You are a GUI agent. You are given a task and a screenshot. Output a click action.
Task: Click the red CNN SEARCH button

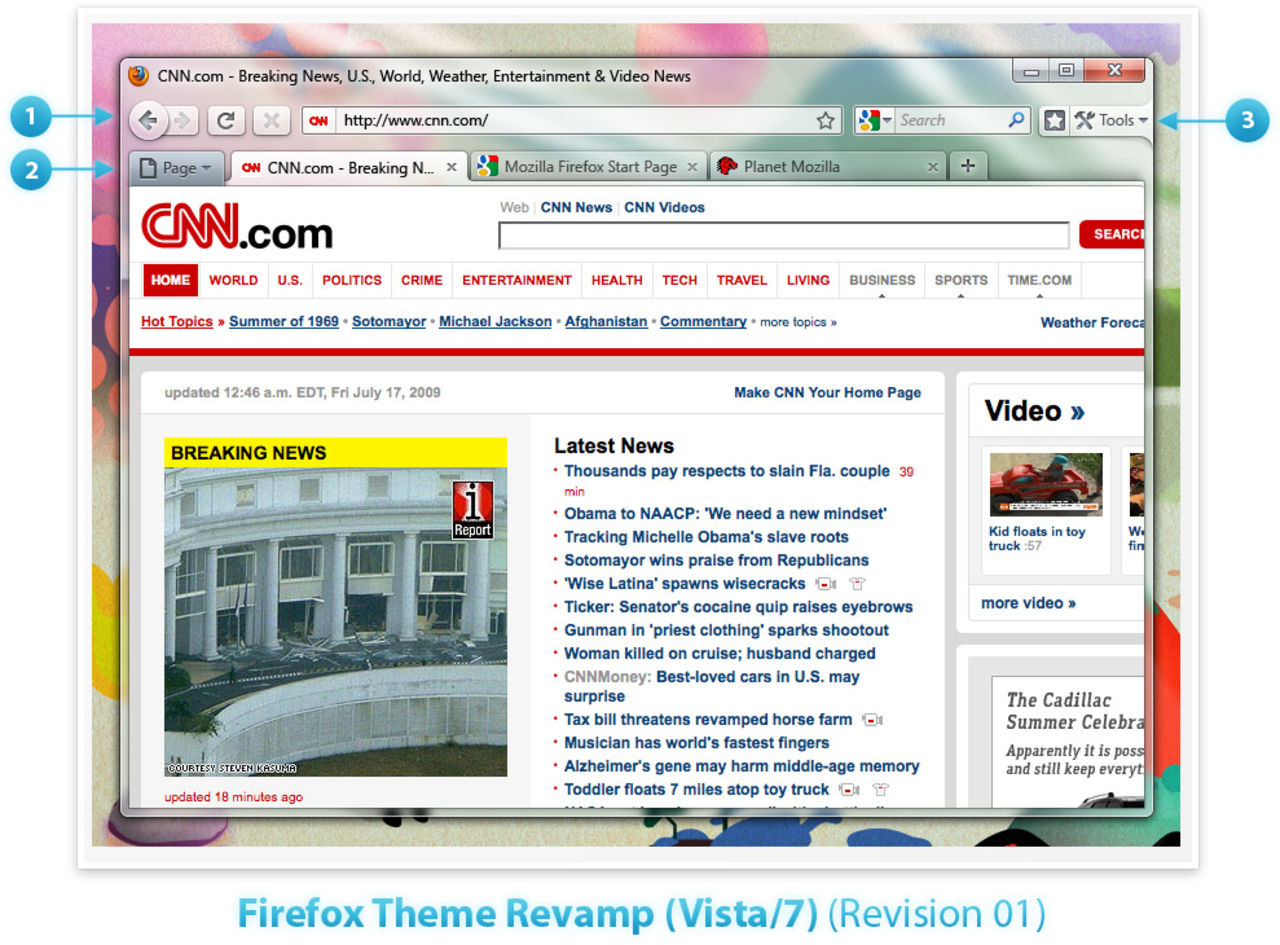coord(1114,235)
